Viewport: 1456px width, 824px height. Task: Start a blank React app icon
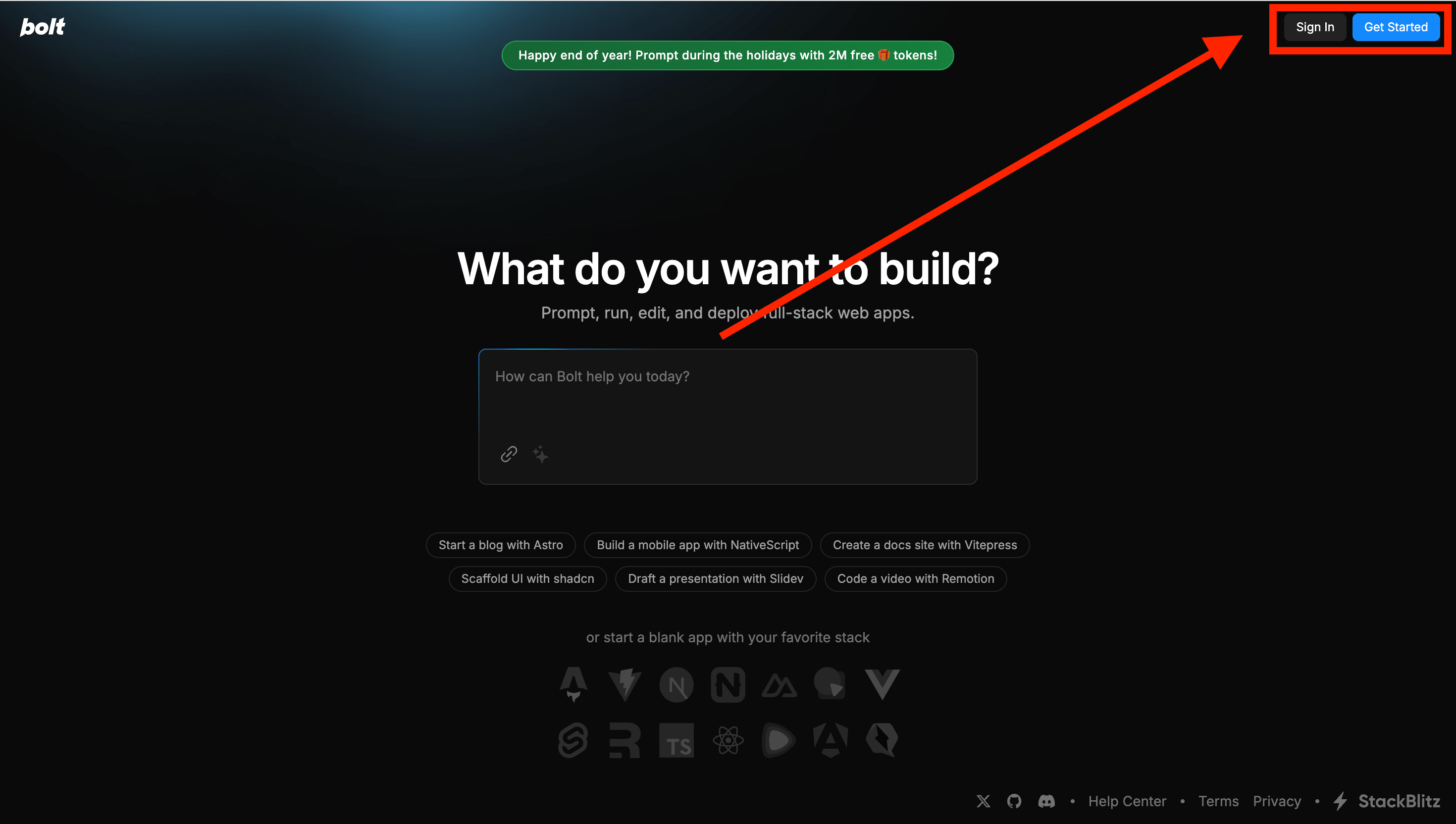click(728, 740)
